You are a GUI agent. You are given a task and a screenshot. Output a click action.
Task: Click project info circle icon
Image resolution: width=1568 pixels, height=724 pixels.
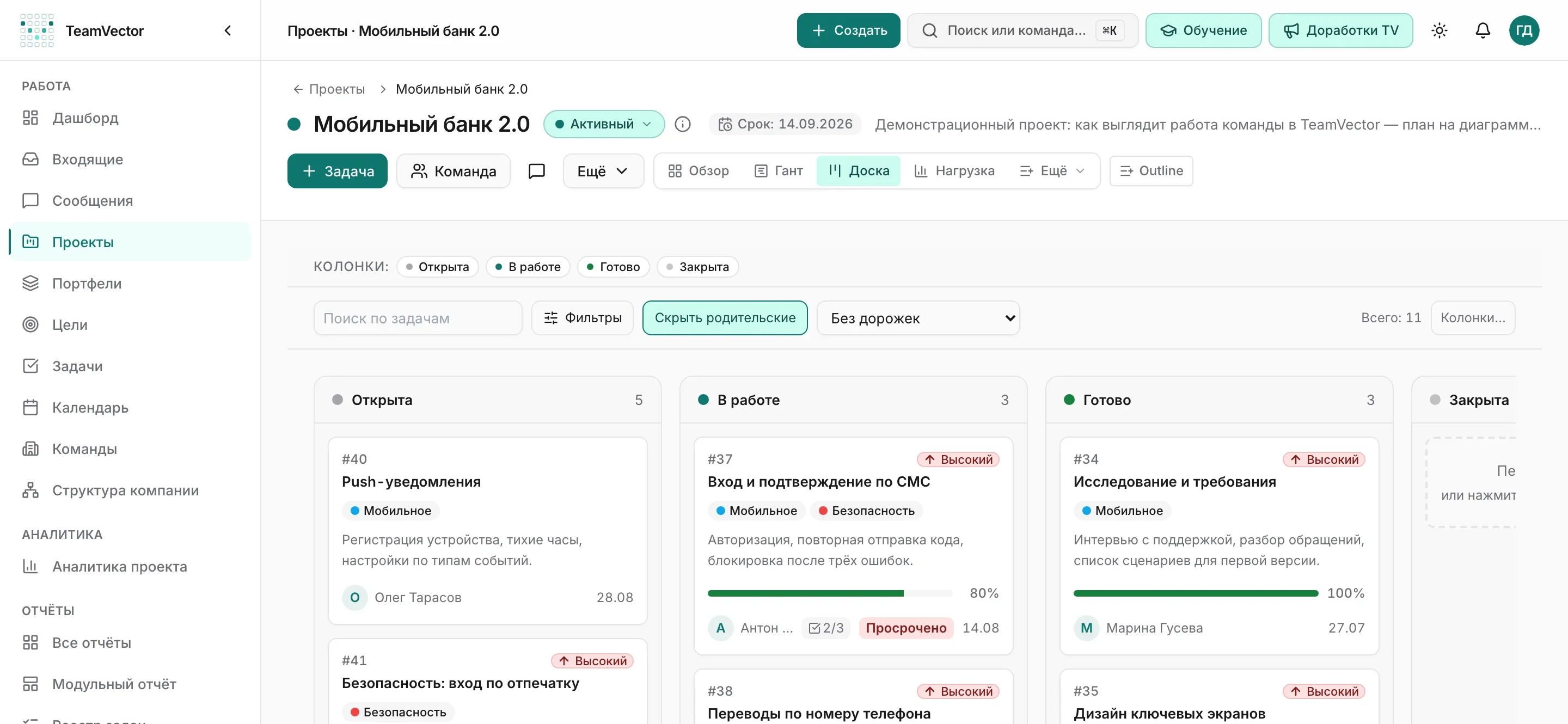(682, 124)
